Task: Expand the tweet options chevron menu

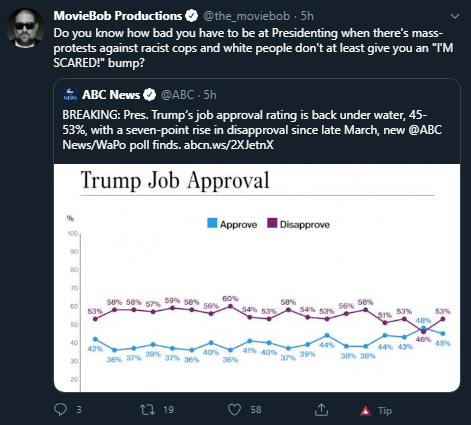Action: point(455,16)
